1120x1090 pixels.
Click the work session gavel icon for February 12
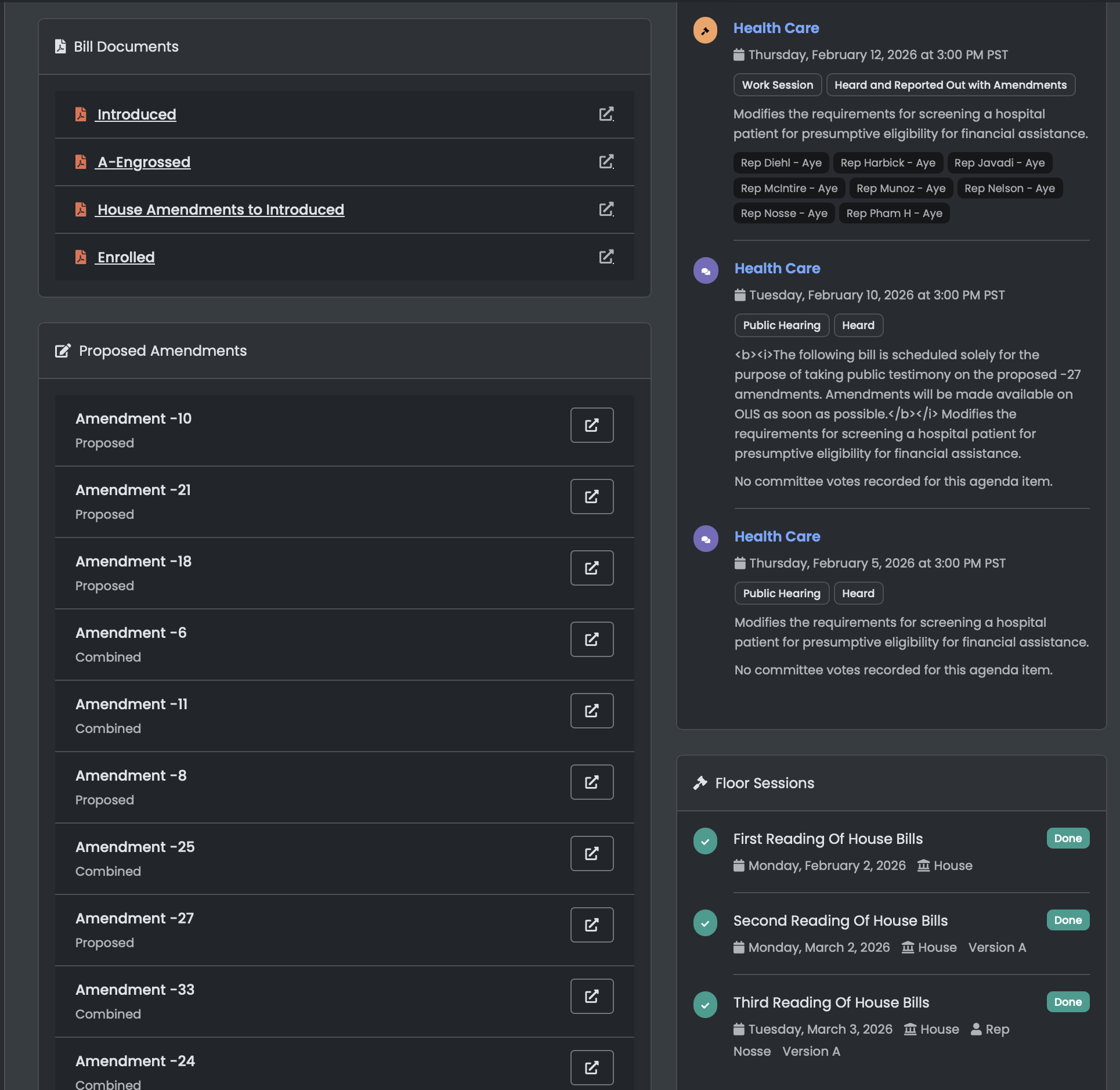704,31
